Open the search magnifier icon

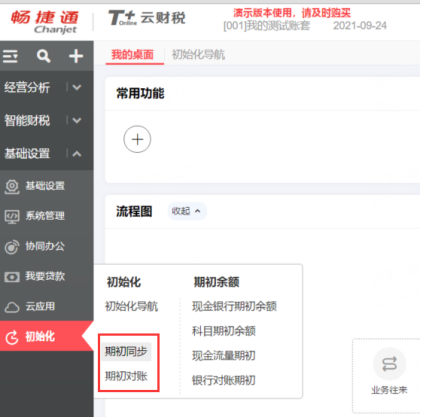point(43,56)
